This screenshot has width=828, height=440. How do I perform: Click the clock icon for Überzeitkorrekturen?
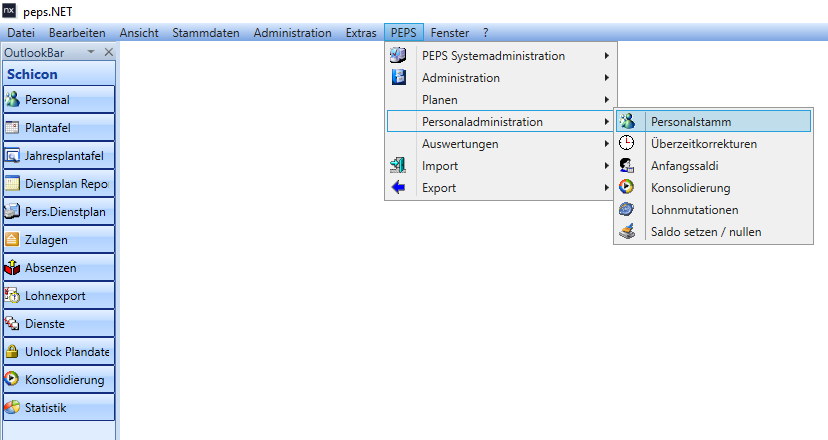point(627,143)
